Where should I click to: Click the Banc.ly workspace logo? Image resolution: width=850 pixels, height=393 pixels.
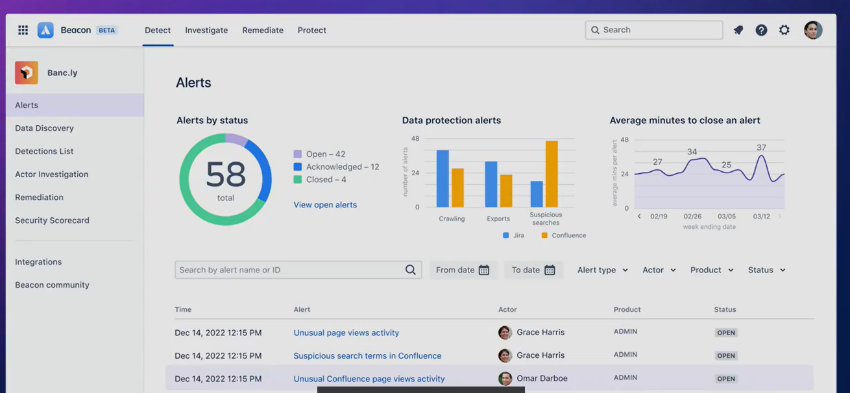(x=27, y=73)
